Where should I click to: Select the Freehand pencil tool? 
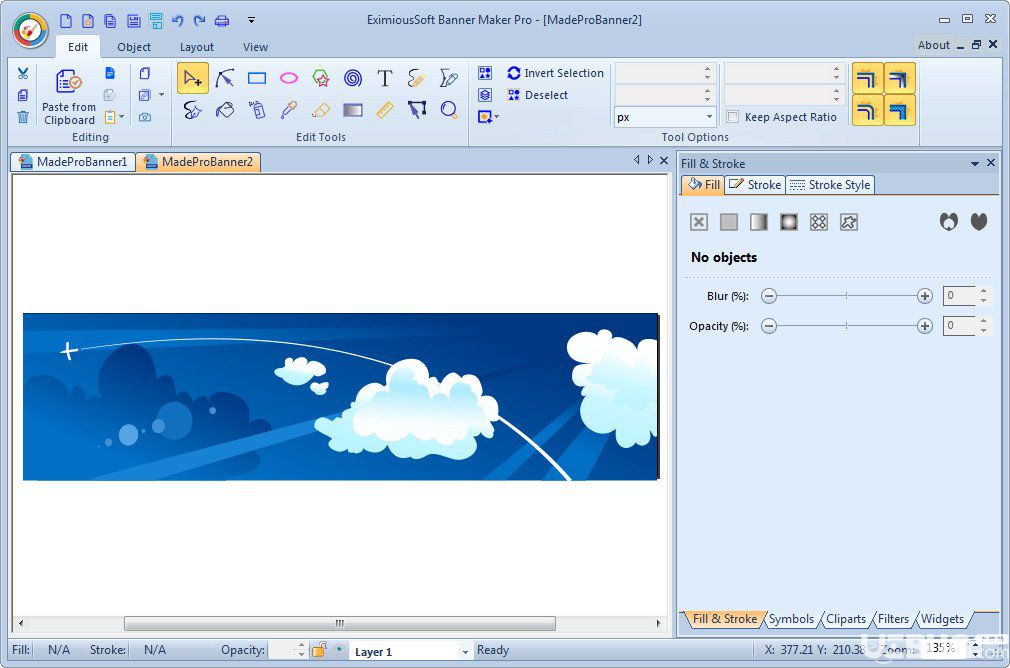[x=417, y=79]
